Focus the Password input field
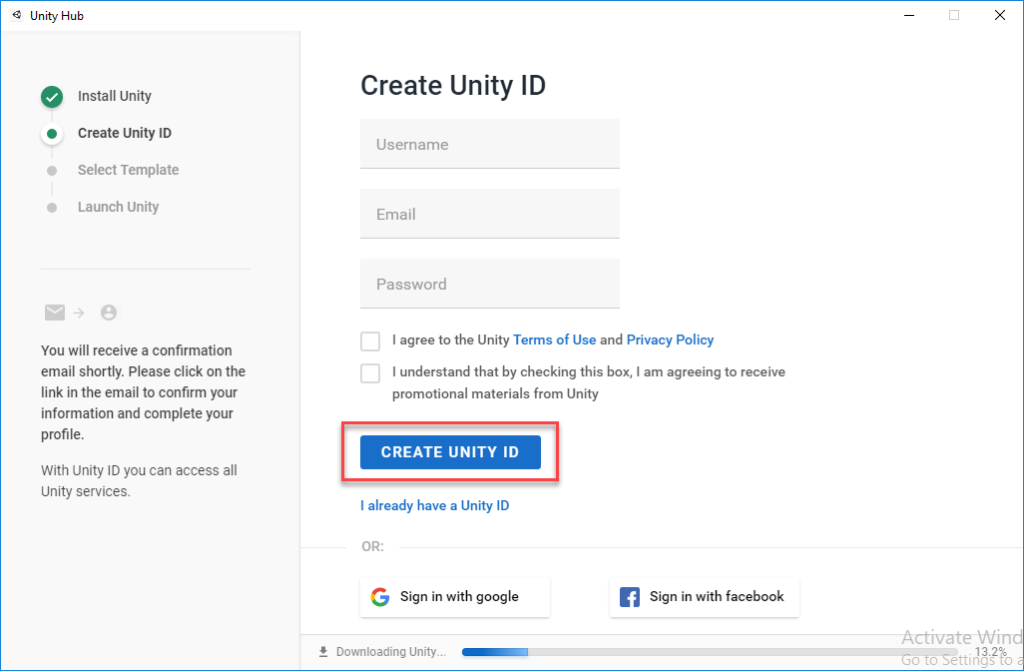The height and width of the screenshot is (671, 1024). [x=489, y=285]
